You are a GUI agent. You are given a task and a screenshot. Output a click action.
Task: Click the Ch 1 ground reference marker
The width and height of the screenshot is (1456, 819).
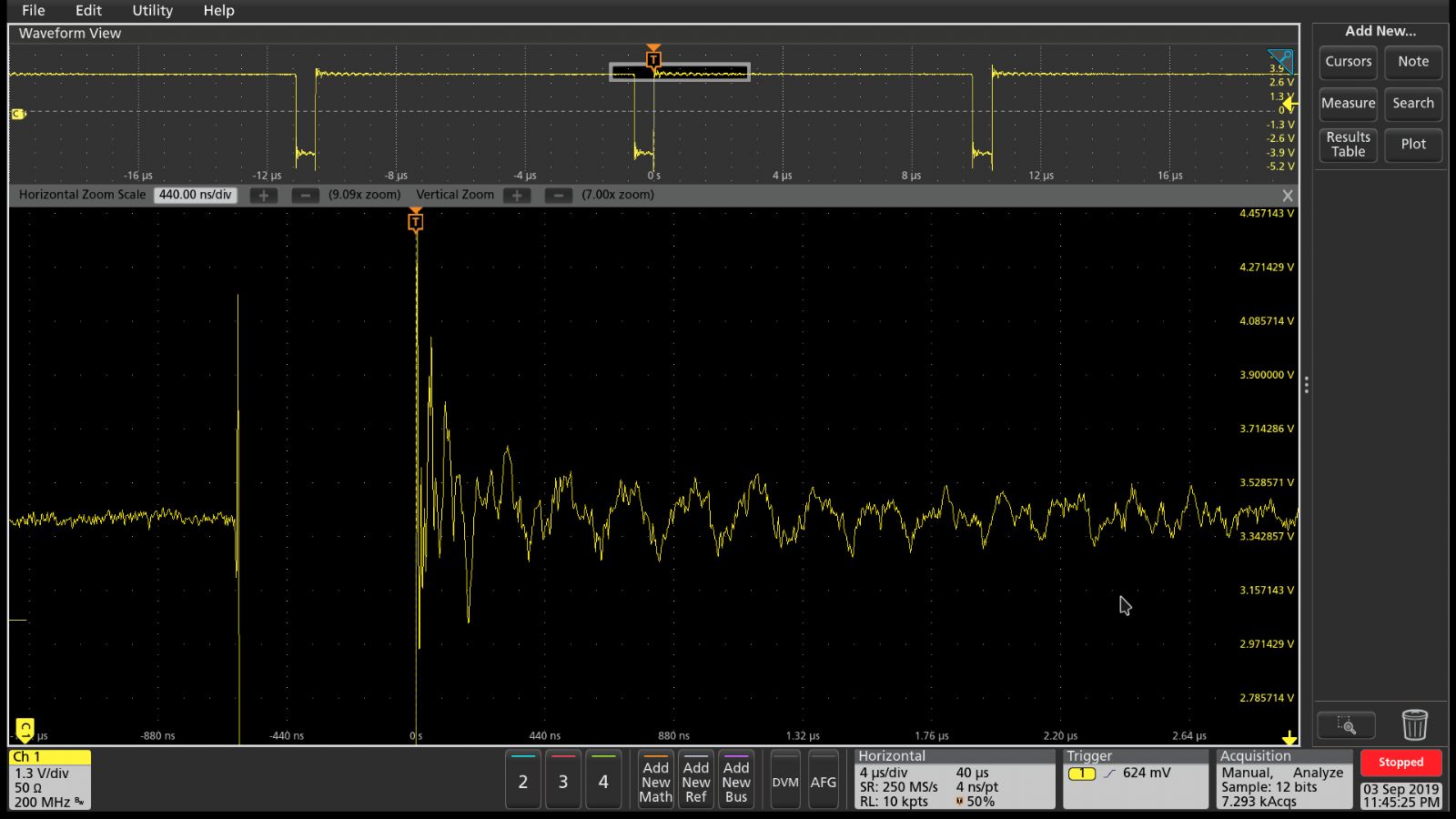[x=18, y=114]
